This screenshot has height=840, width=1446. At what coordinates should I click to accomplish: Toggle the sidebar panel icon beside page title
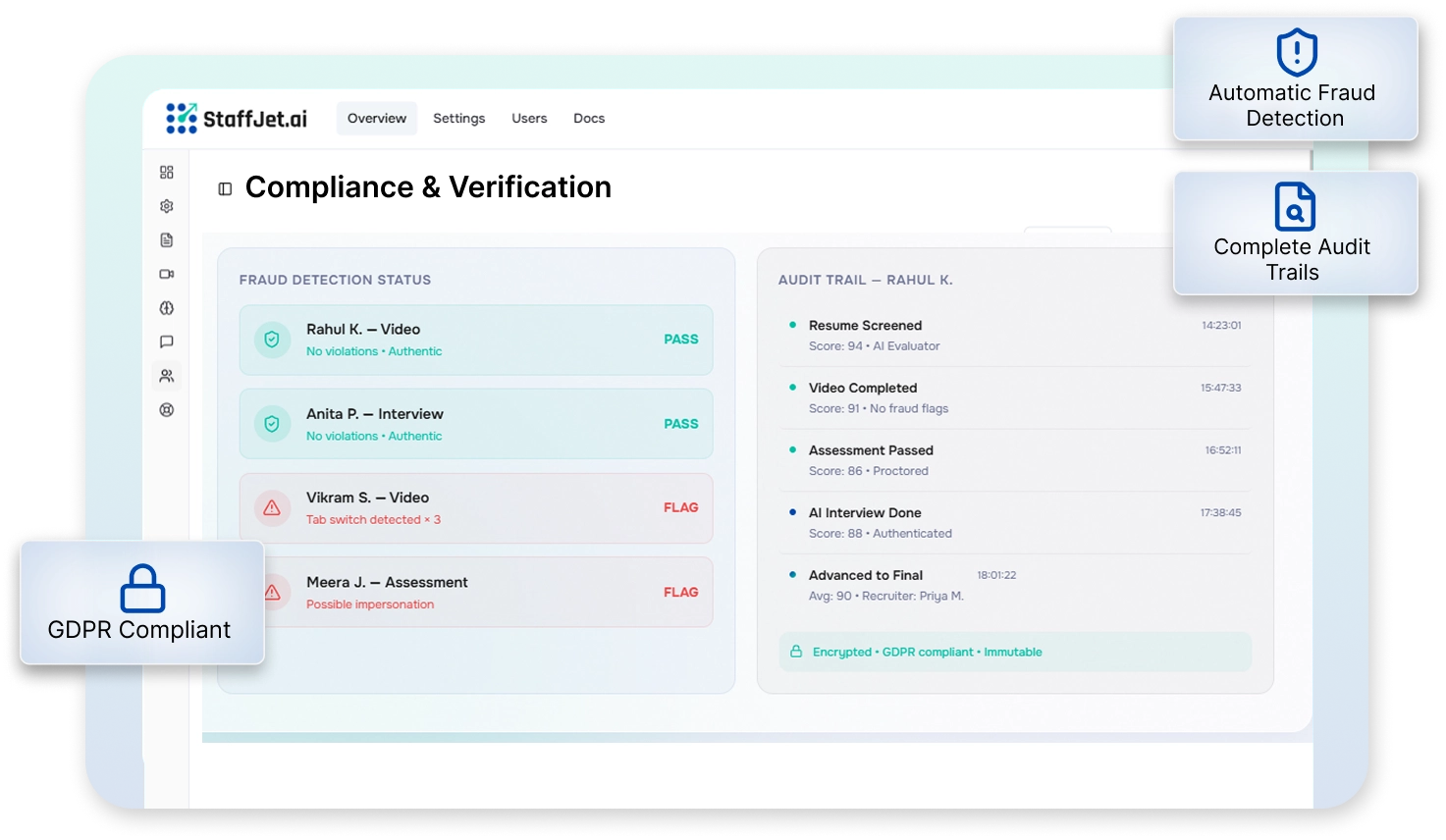(x=225, y=188)
